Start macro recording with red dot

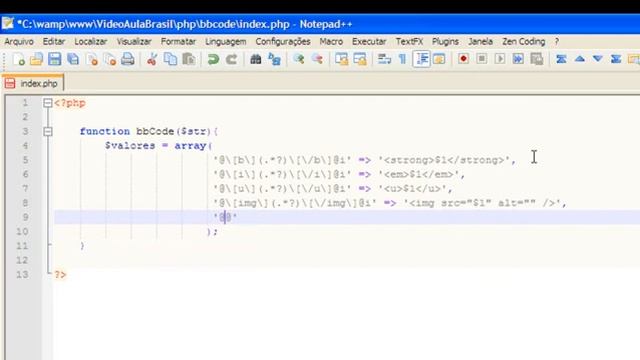point(463,59)
